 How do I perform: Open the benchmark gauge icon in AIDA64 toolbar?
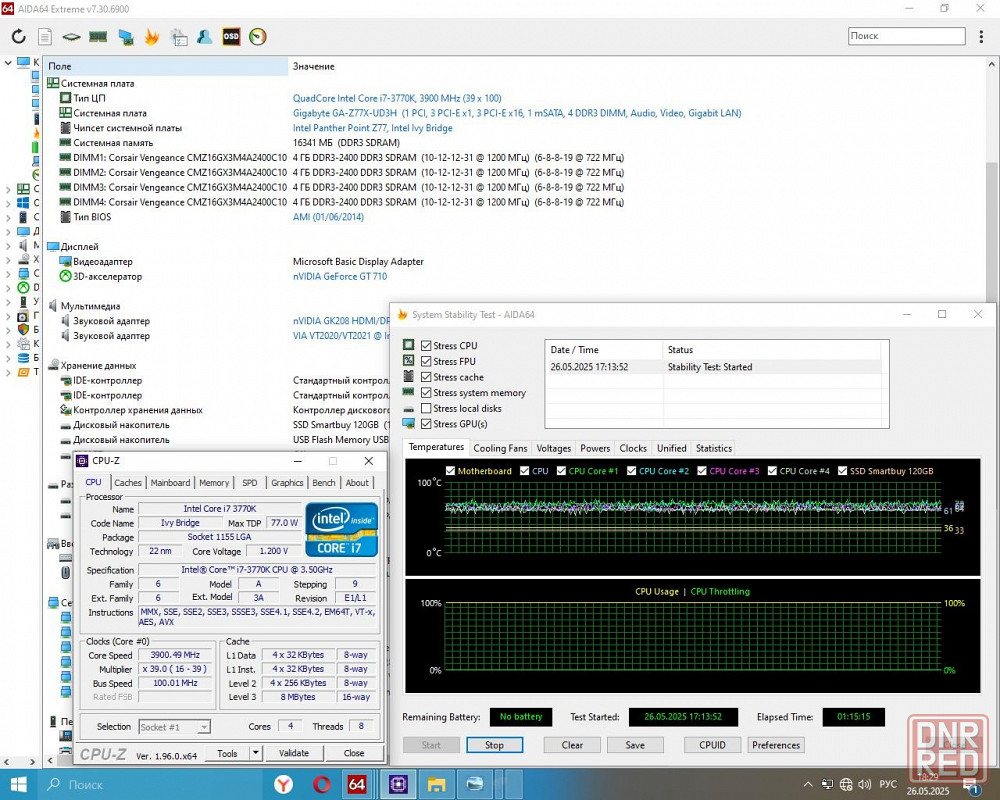tap(258, 36)
